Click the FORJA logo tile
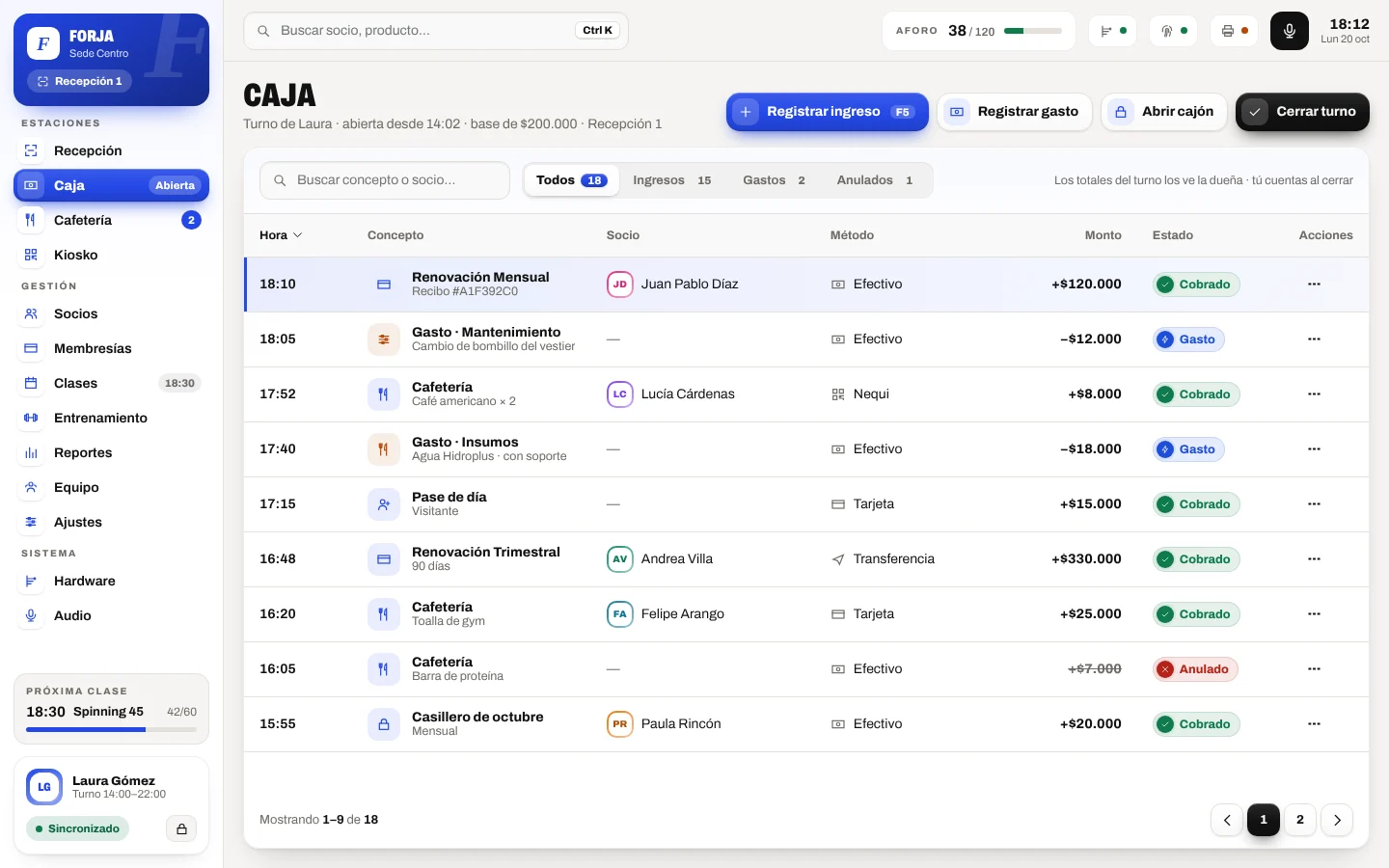 43,43
